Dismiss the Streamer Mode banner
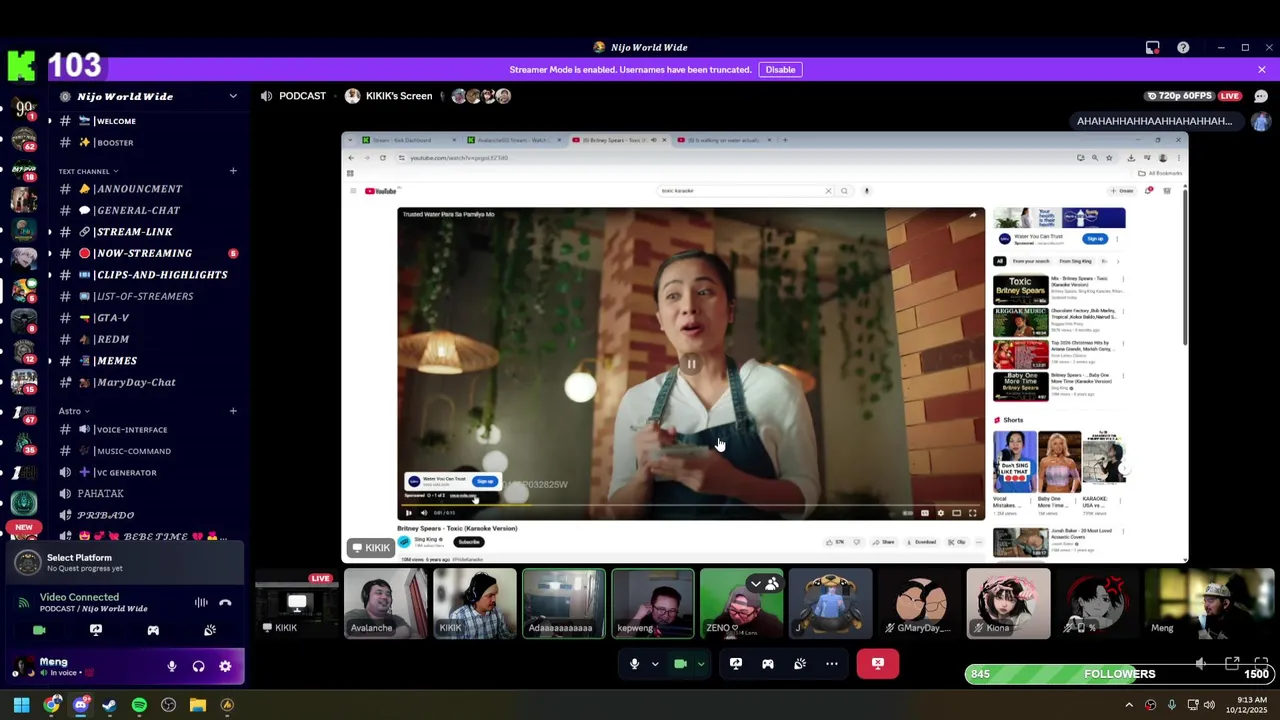This screenshot has height=720, width=1280. (1262, 70)
